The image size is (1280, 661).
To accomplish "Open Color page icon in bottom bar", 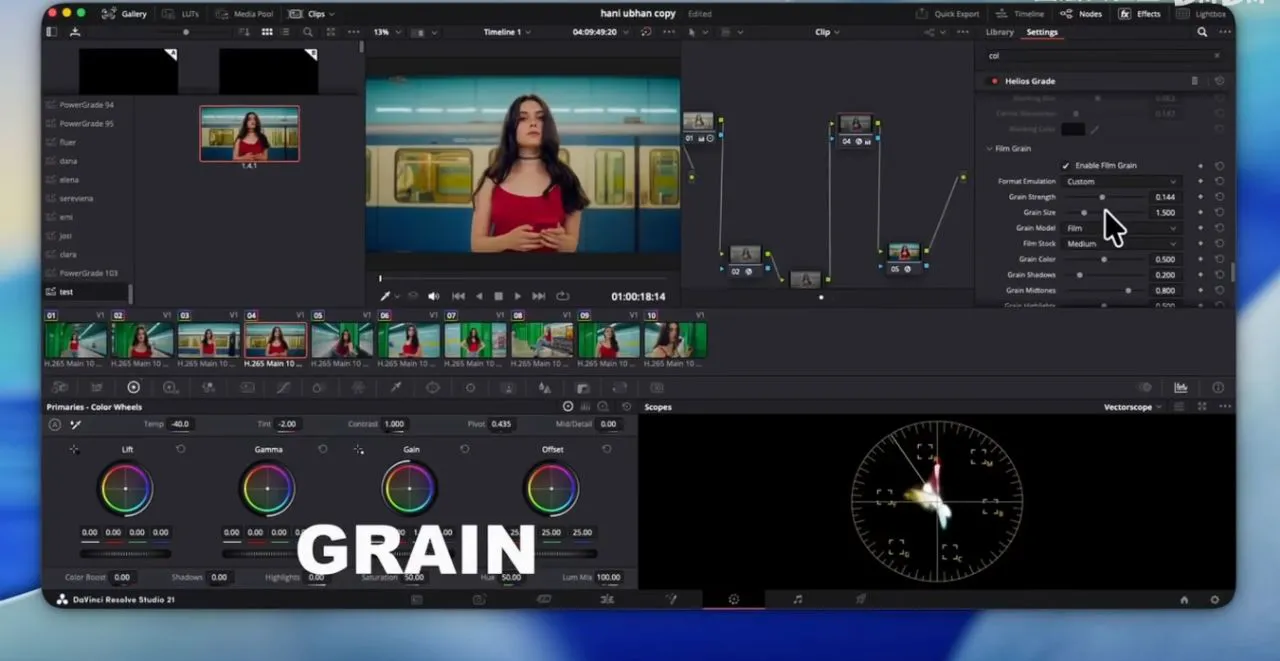I will coord(733,599).
